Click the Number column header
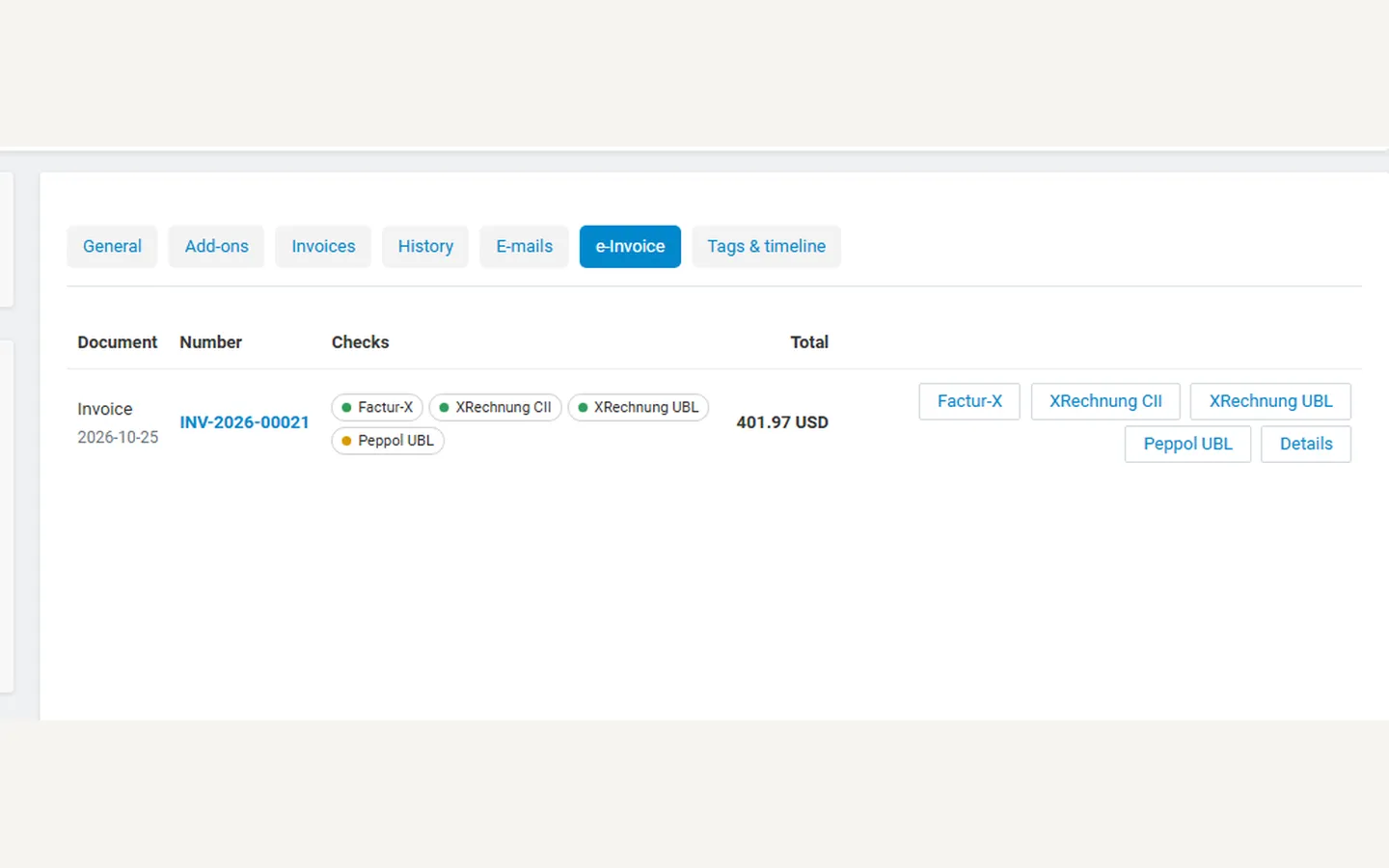This screenshot has width=1389, height=868. point(210,342)
